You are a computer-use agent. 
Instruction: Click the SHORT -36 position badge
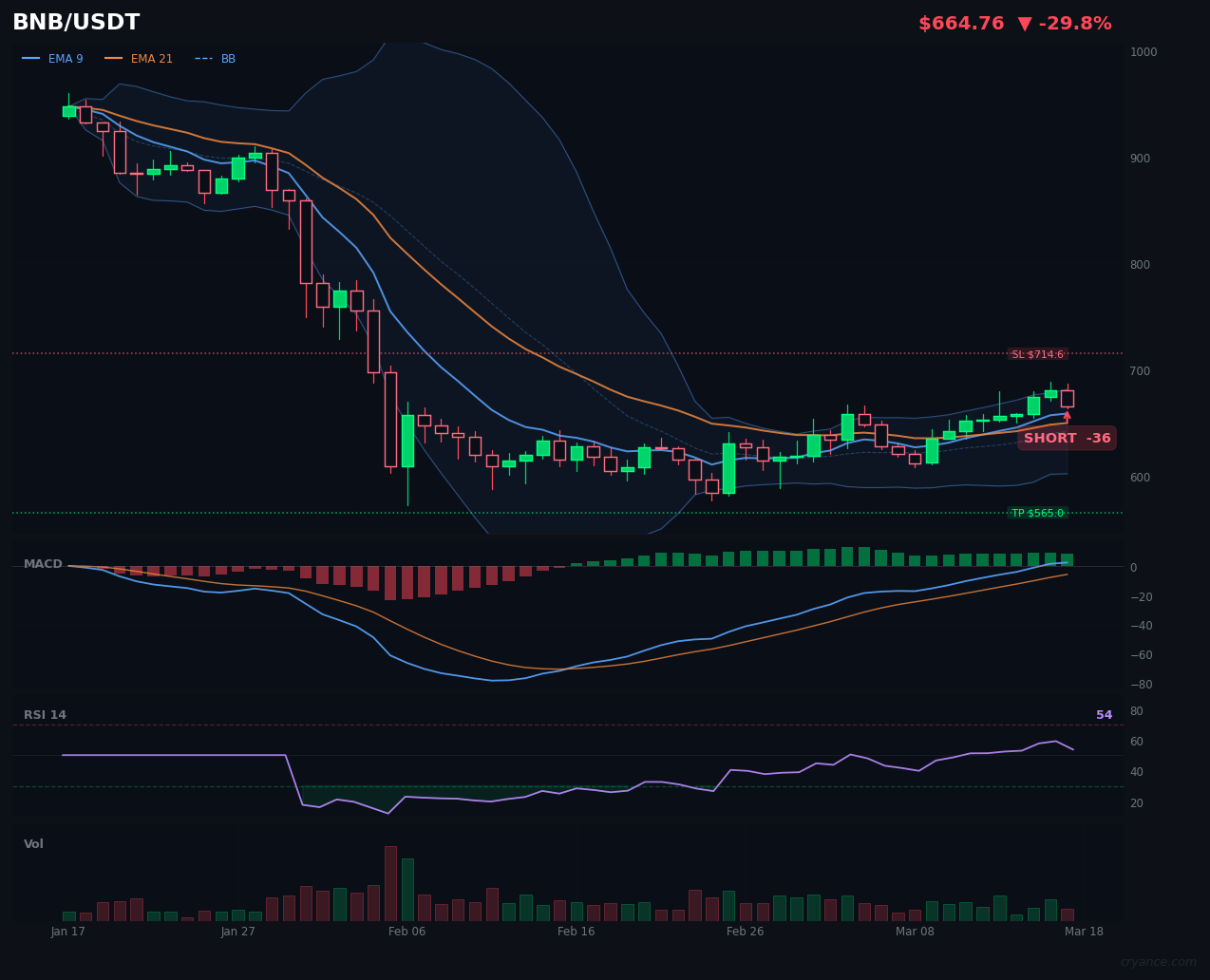pyautogui.click(x=1067, y=438)
